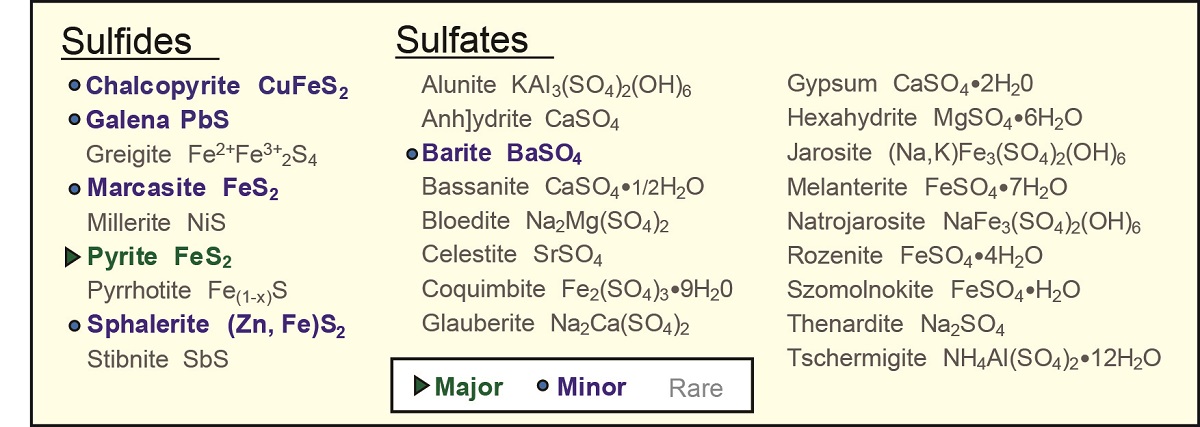Click the Rare label in legend

point(695,388)
